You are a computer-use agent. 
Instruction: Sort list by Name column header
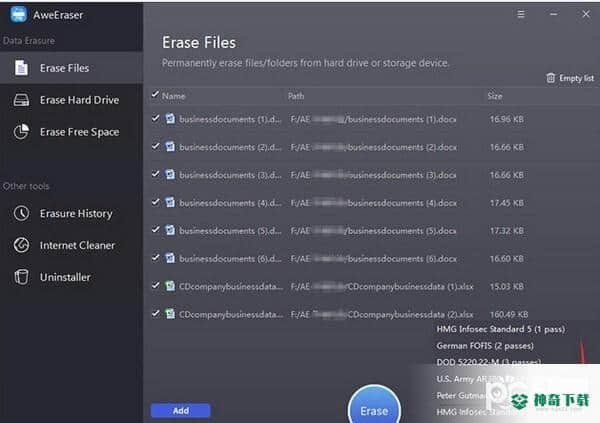click(x=174, y=96)
